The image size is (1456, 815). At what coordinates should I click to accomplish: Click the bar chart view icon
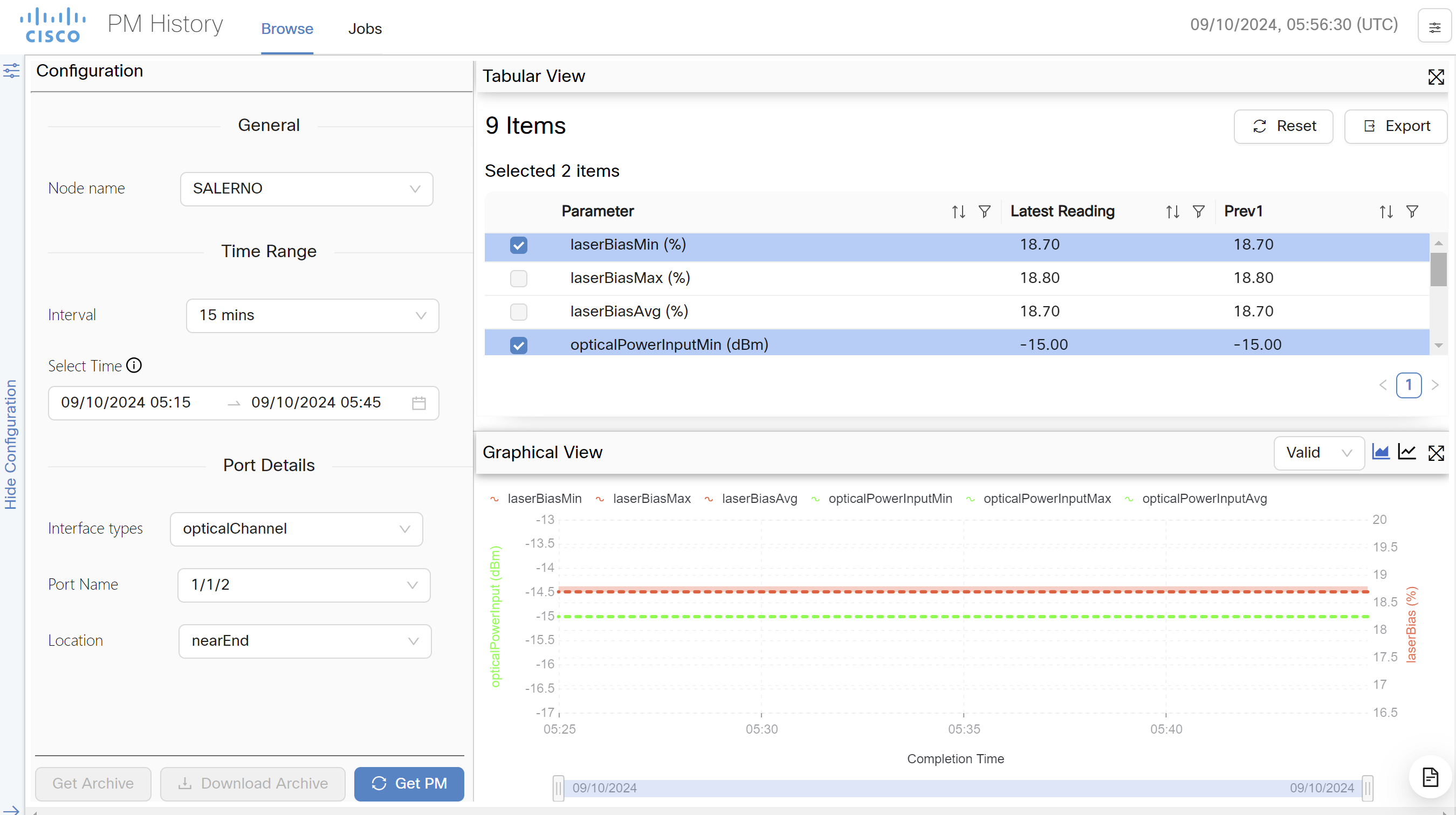click(x=1383, y=452)
